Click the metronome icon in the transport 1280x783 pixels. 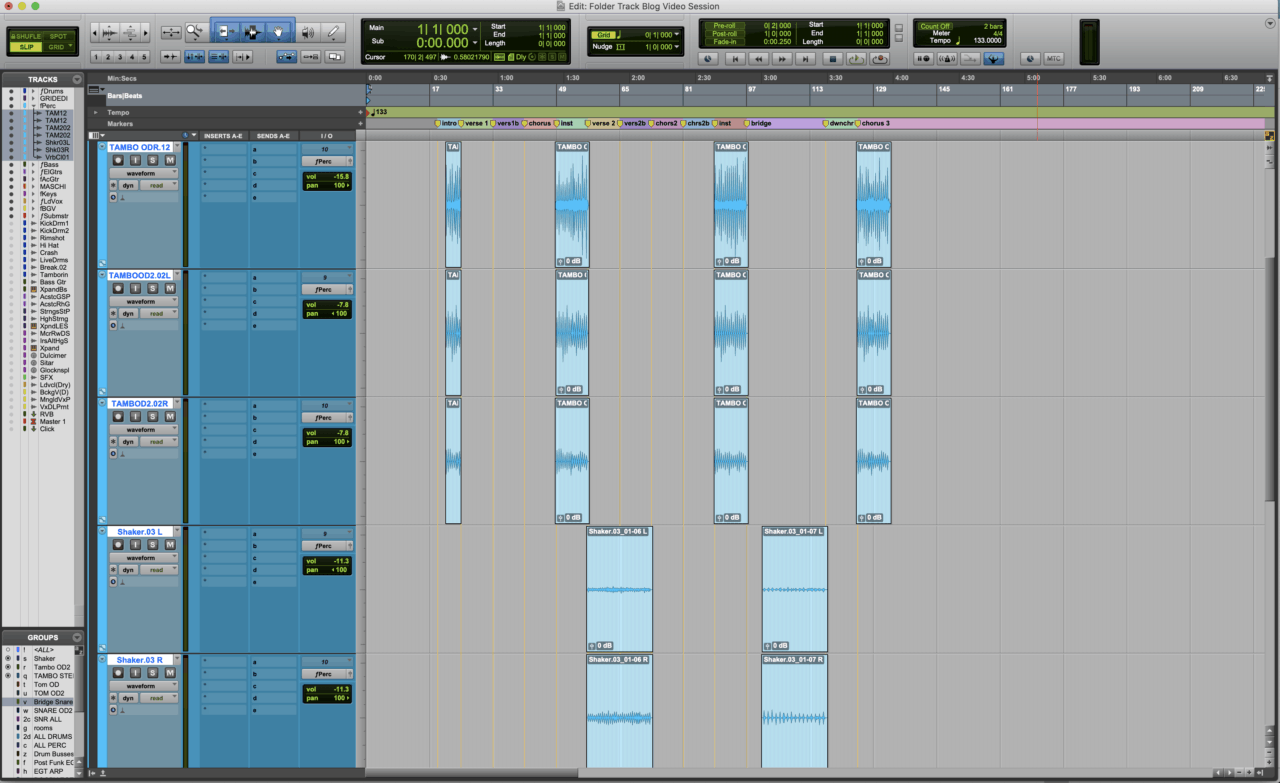tap(947, 59)
